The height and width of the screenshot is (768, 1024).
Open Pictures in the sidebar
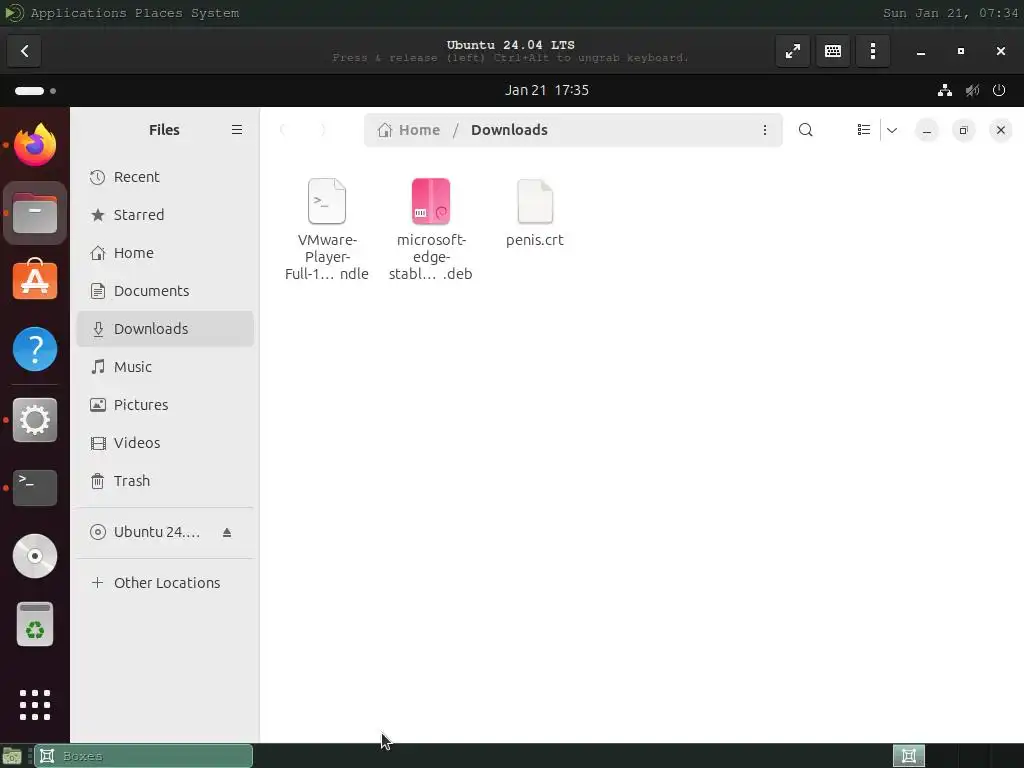[165, 405]
